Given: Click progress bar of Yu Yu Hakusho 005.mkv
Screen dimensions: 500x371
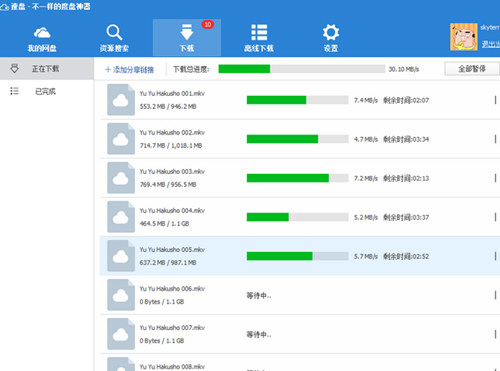Looking at the screenshot, I should [297, 256].
